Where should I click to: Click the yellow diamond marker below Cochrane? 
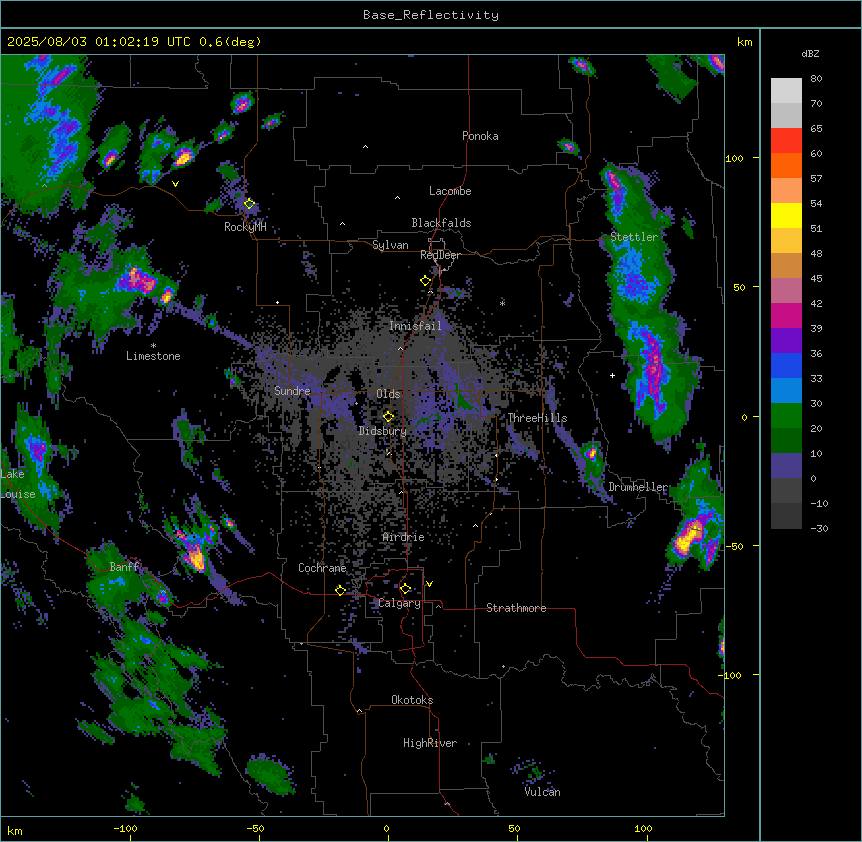coord(340,590)
